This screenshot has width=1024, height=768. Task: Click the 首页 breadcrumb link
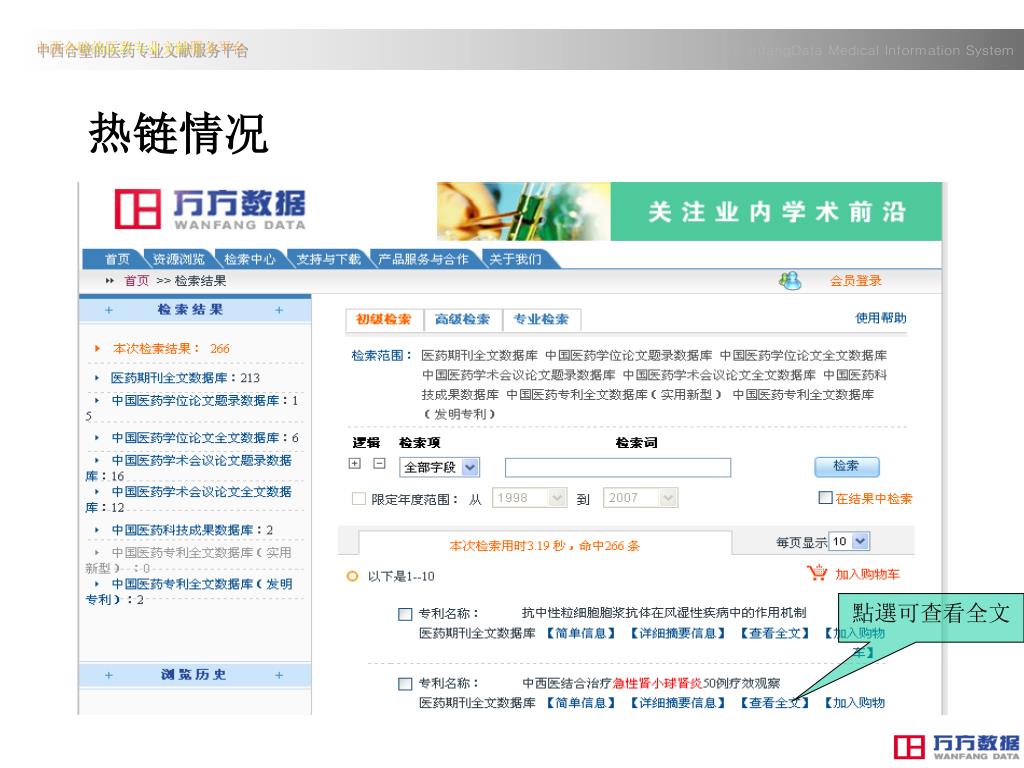tap(136, 281)
